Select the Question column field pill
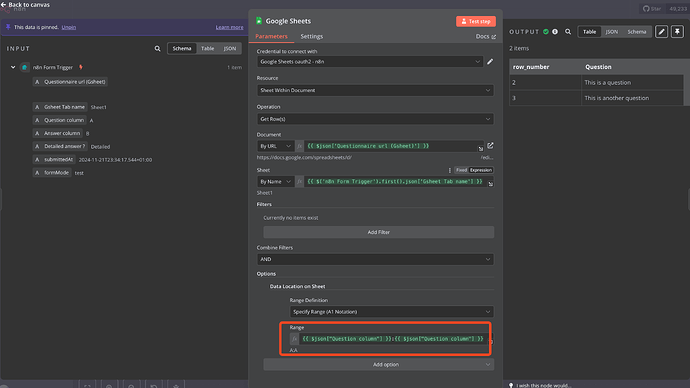The image size is (690, 388). pyautogui.click(x=59, y=120)
